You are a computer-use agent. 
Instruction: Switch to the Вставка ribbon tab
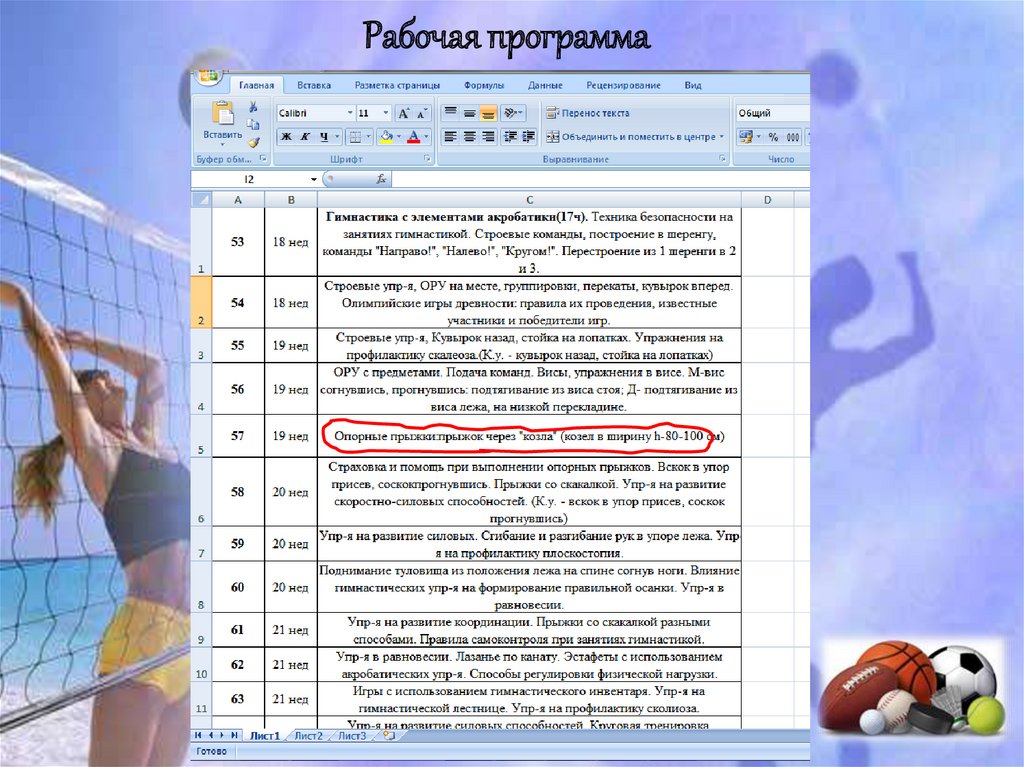point(314,86)
